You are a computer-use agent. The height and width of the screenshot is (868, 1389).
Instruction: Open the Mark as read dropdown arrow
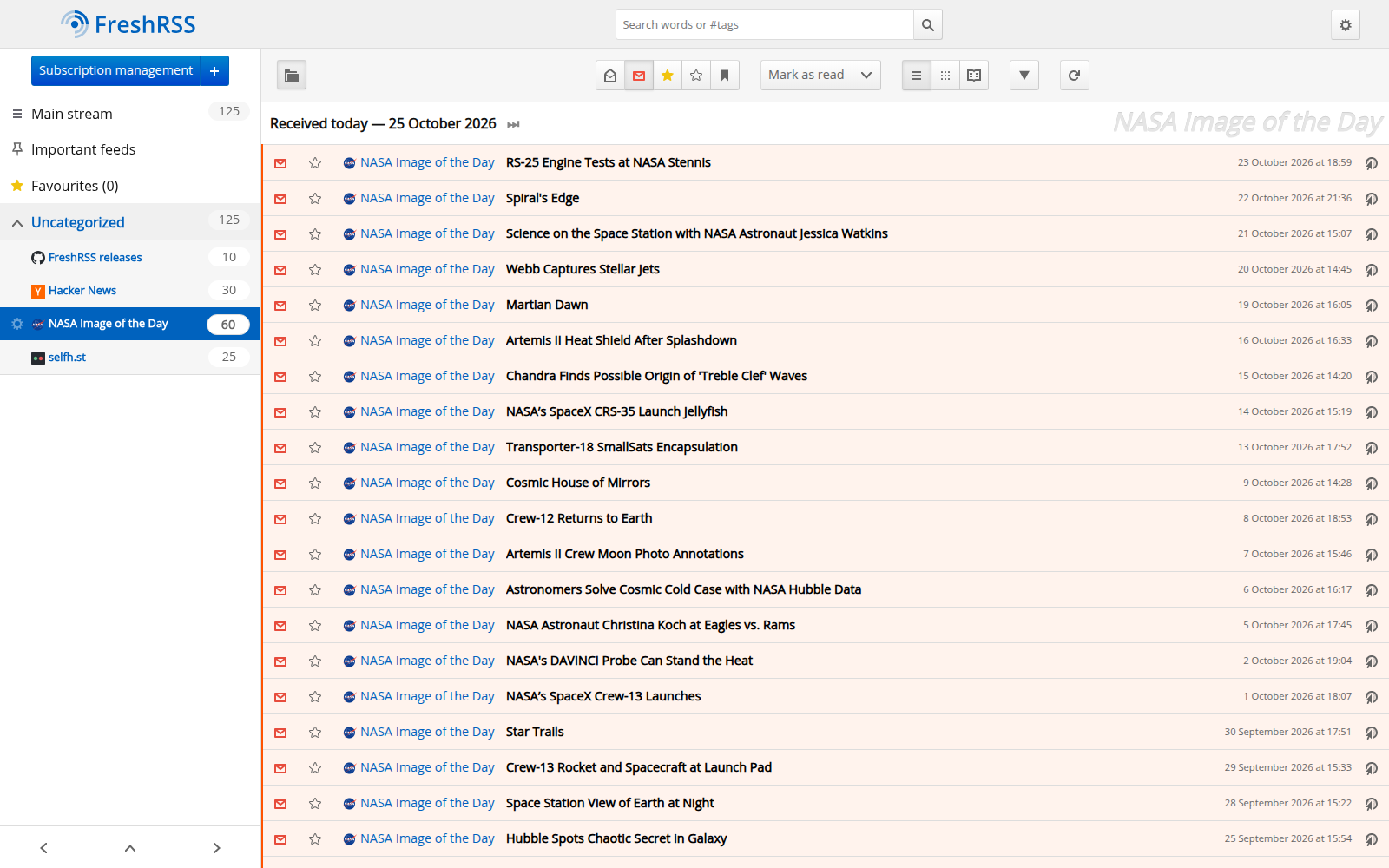click(866, 76)
